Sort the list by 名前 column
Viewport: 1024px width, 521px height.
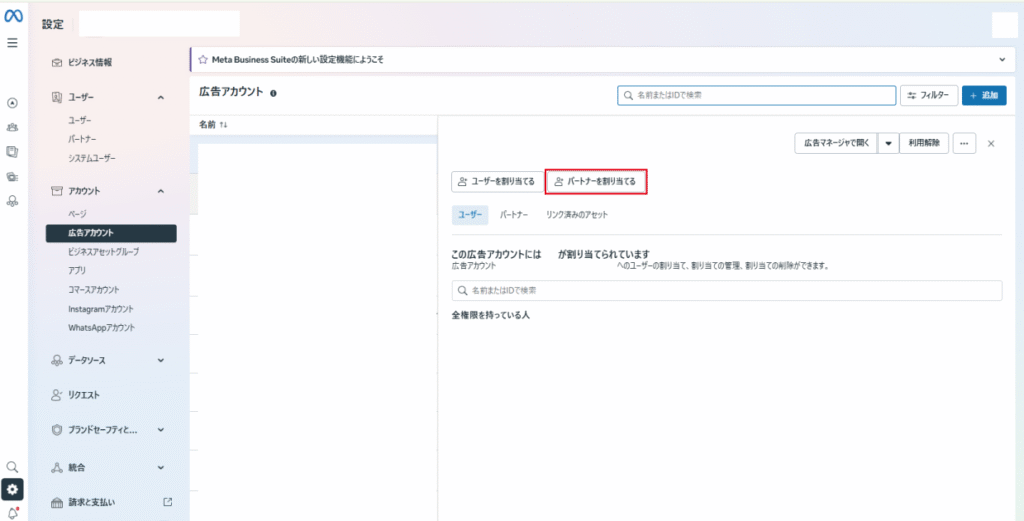click(x=213, y=125)
